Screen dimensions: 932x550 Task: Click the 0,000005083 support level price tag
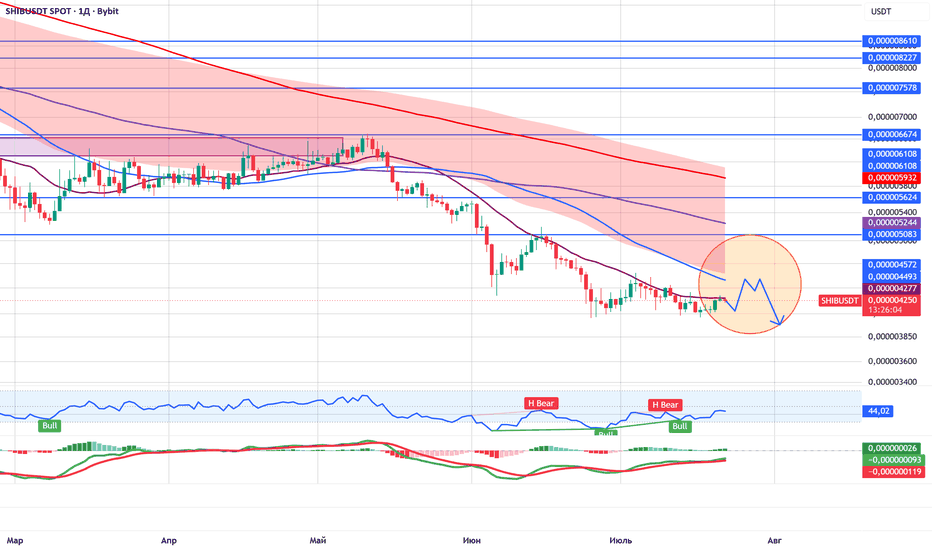(892, 234)
